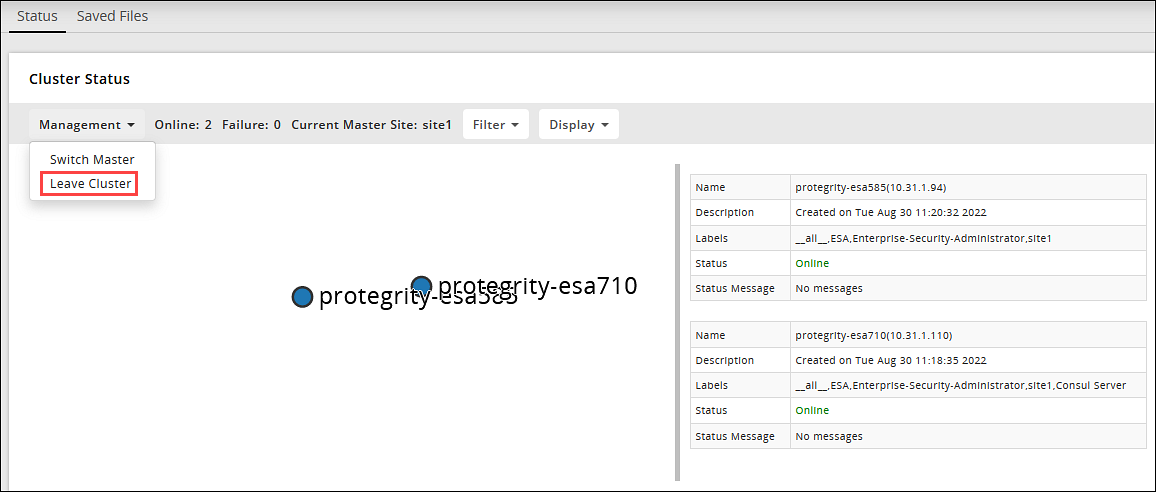This screenshot has width=1156, height=492.
Task: Select Leave Cluster in Management menu
Action: click(x=90, y=184)
